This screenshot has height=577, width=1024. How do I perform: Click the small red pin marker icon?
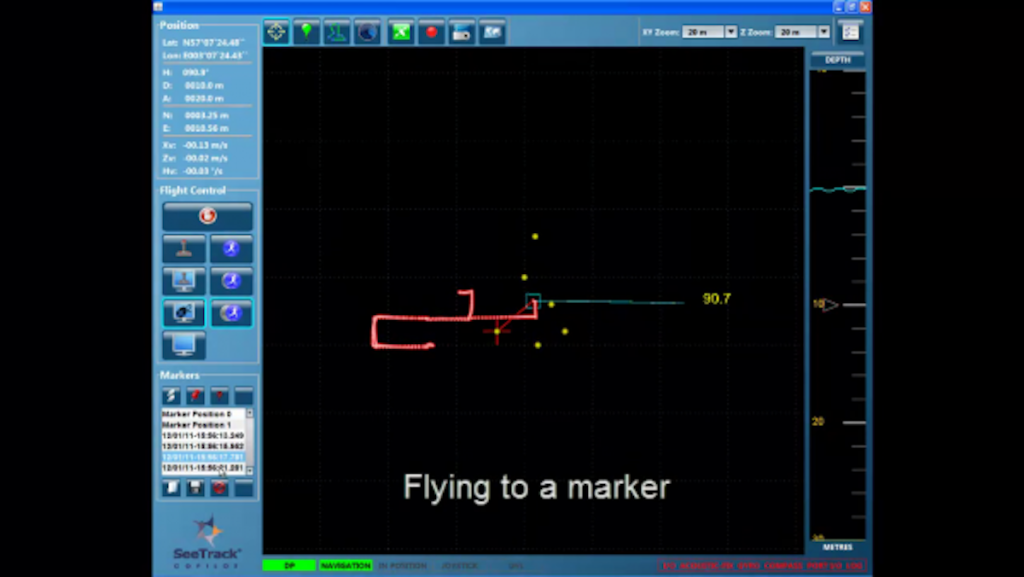point(219,396)
